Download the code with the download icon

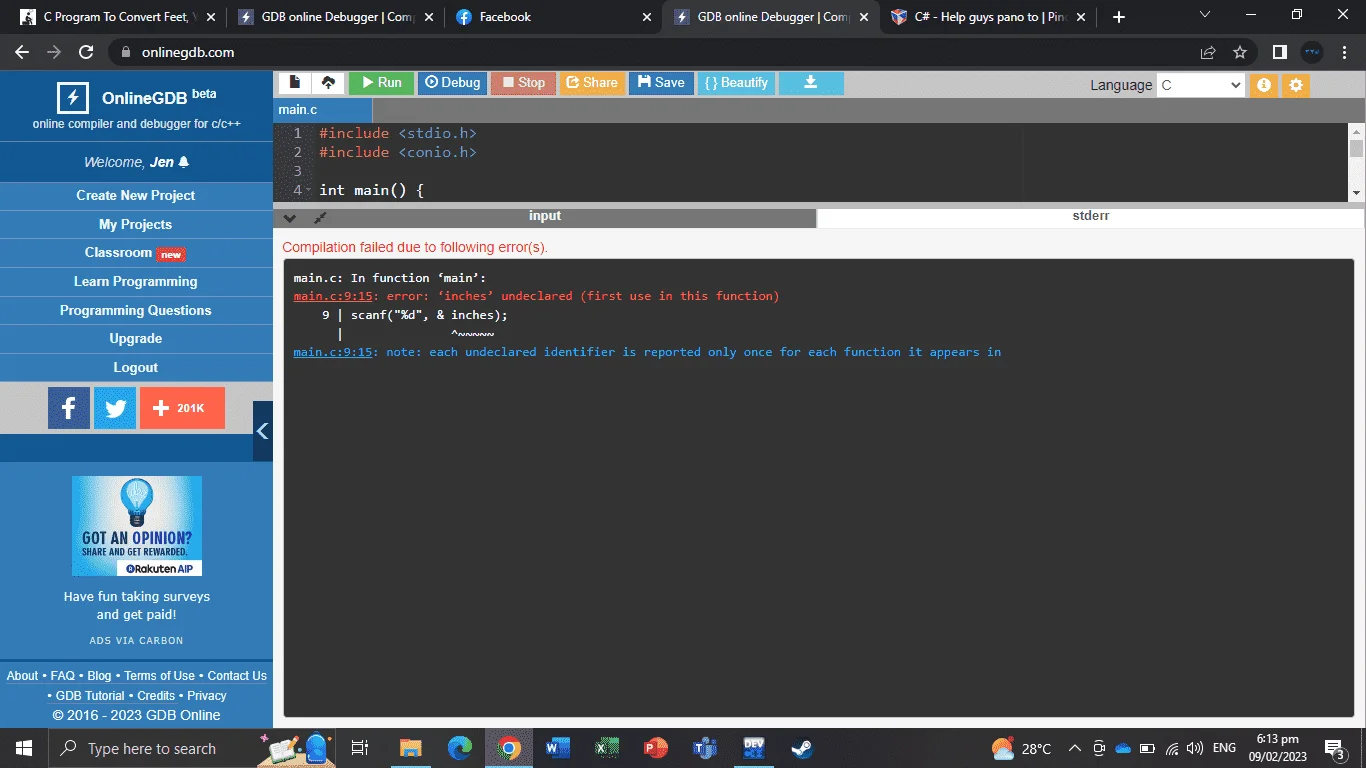click(811, 83)
